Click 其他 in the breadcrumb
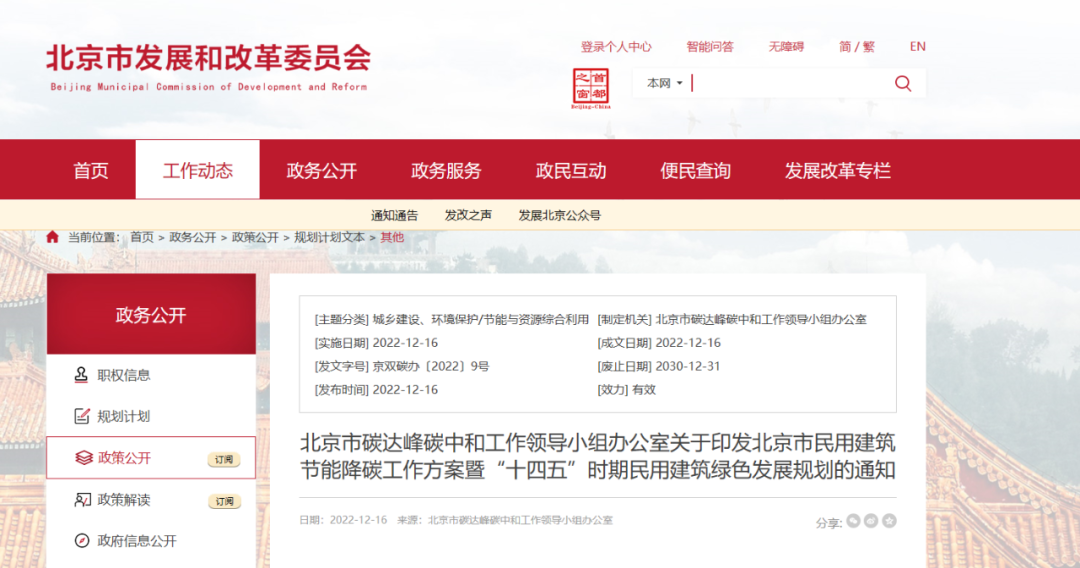This screenshot has width=1080, height=568. pos(392,238)
